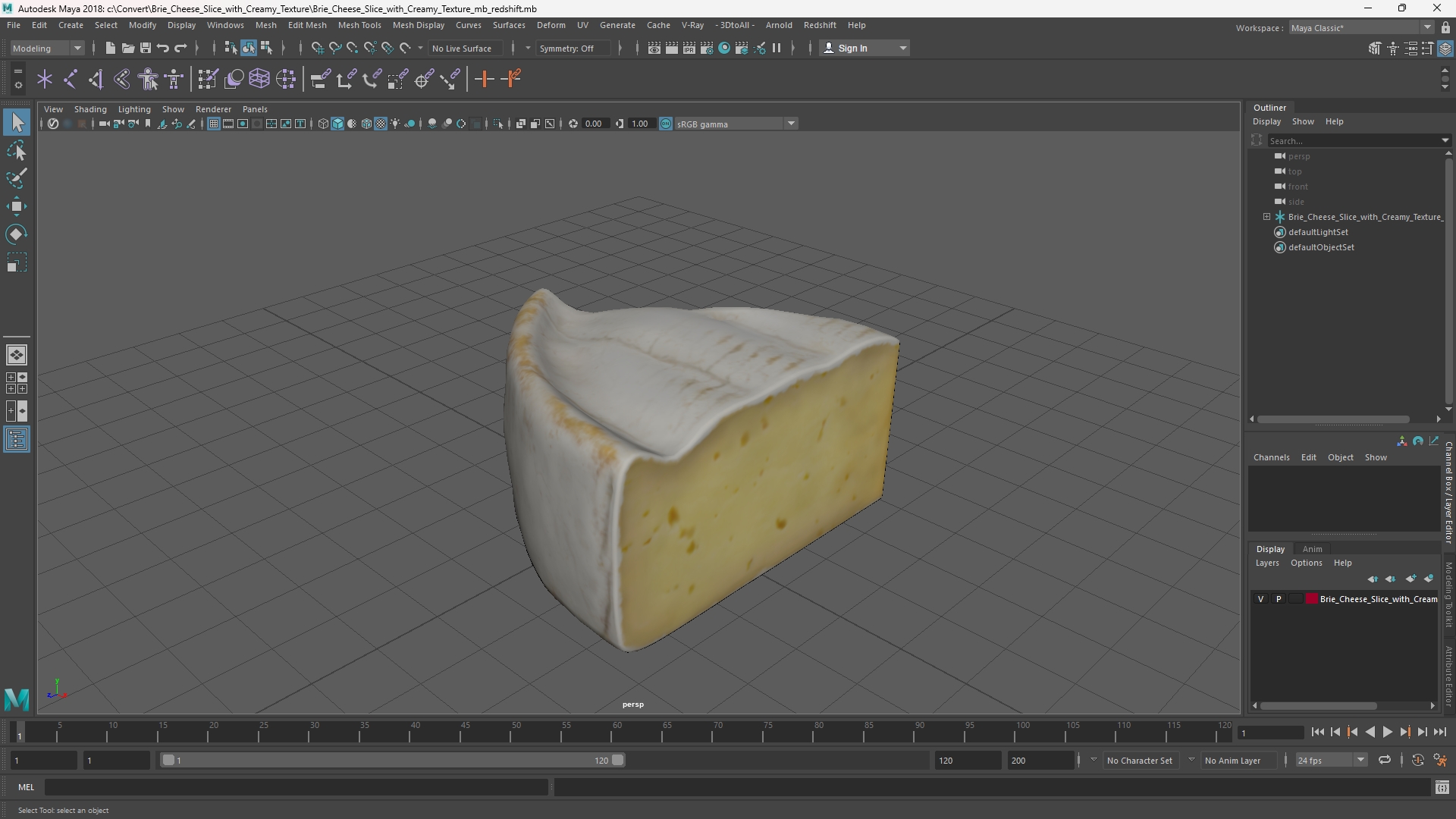1456x819 pixels.
Task: Switch to the Anim layer tab
Action: click(x=1312, y=549)
